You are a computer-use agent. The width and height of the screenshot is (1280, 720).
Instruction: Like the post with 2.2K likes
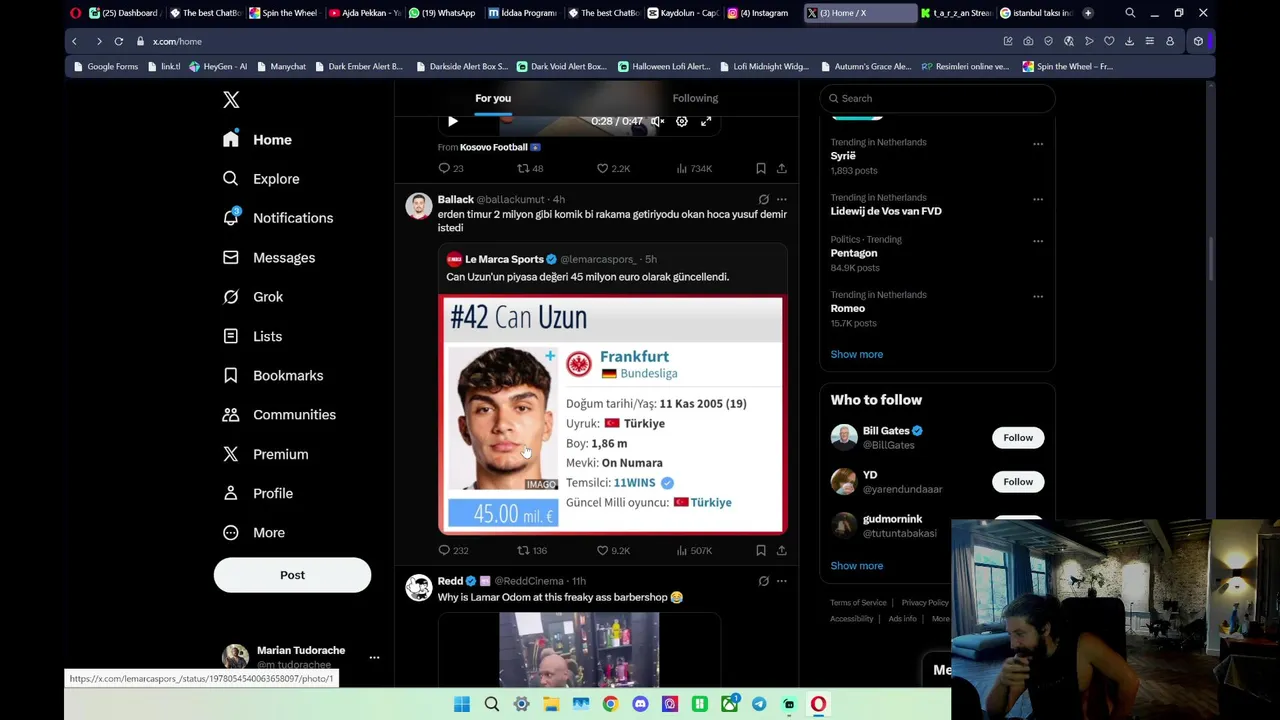tap(613, 169)
